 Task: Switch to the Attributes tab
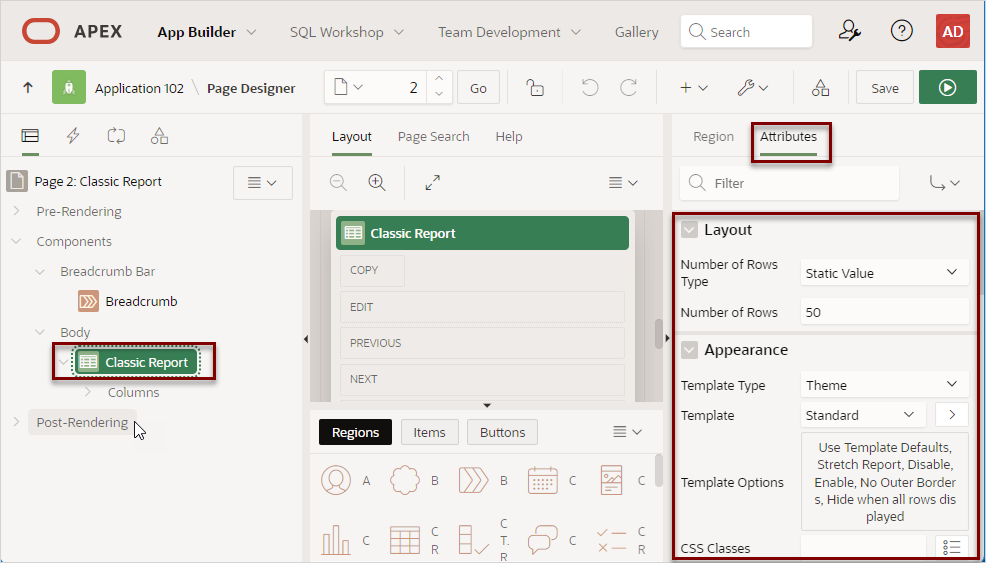(x=789, y=137)
